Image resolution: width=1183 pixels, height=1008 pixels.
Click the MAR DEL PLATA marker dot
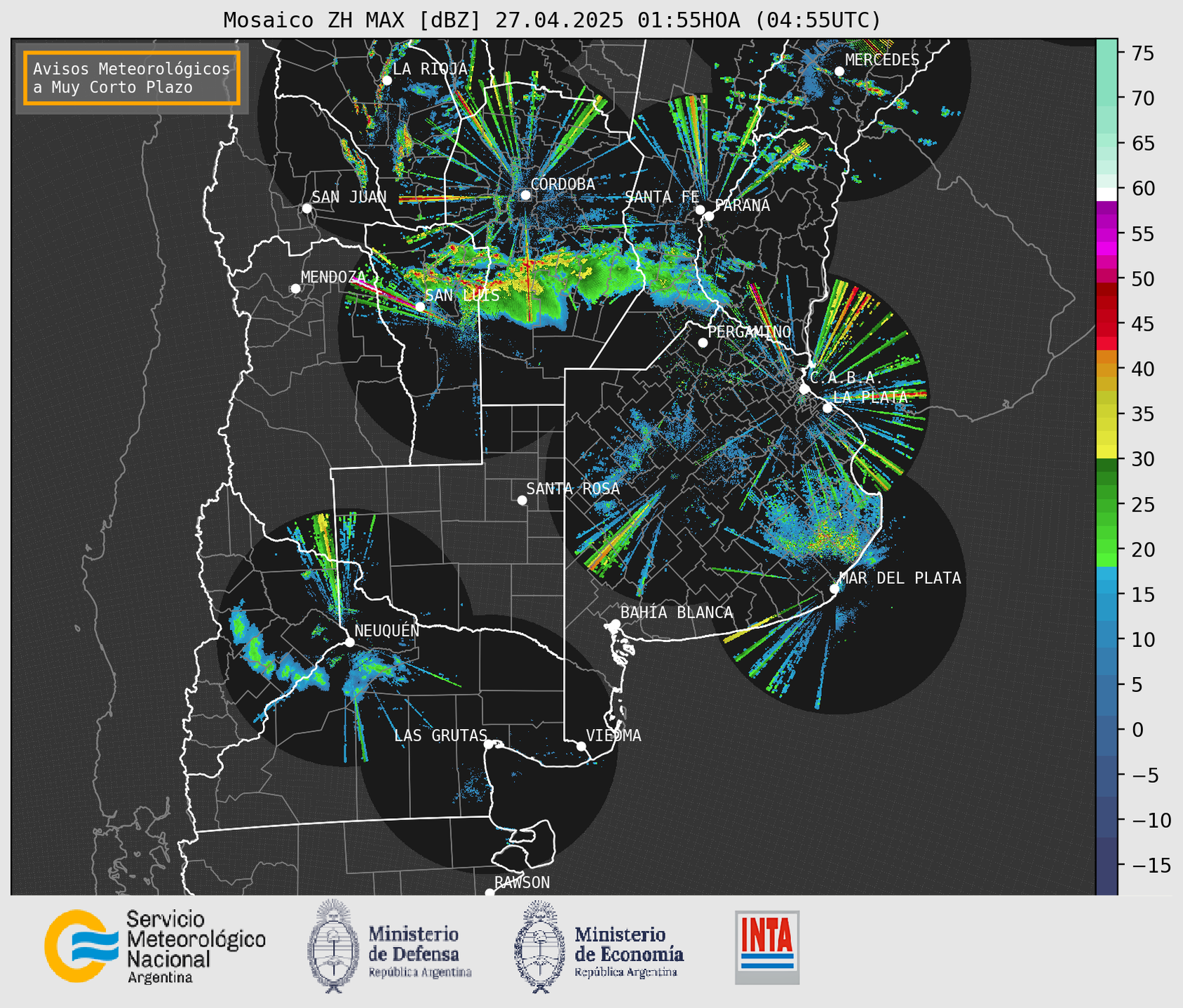pyautogui.click(x=834, y=589)
